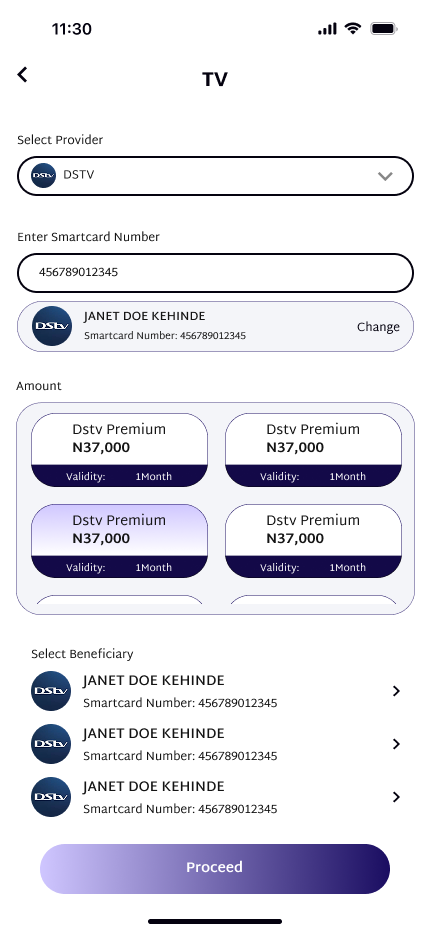Viewport: 430px width, 932px height.
Task: Select the highlighted Dstv Premium N37,000 plan
Action: (x=120, y=541)
